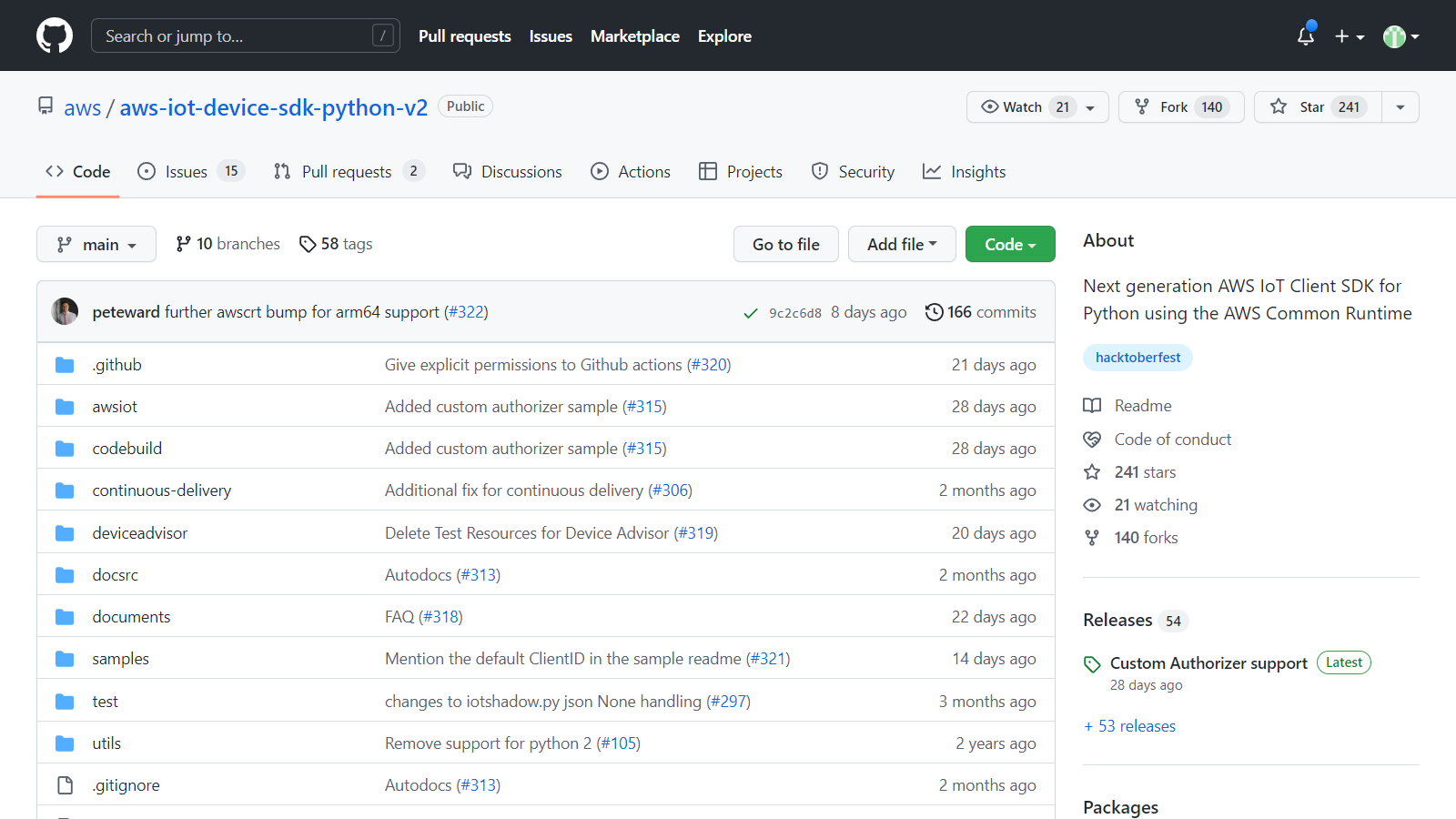Open the green Code dropdown
The image size is (1456, 819).
[x=1010, y=244]
